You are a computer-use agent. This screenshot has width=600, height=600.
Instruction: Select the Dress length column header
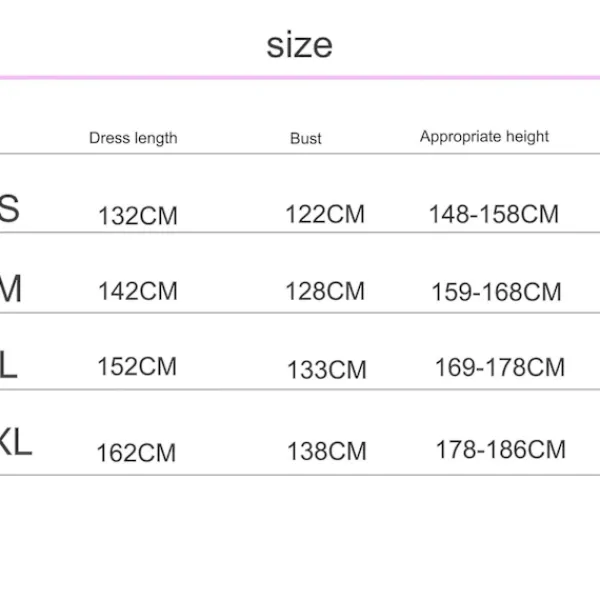pyautogui.click(x=133, y=138)
